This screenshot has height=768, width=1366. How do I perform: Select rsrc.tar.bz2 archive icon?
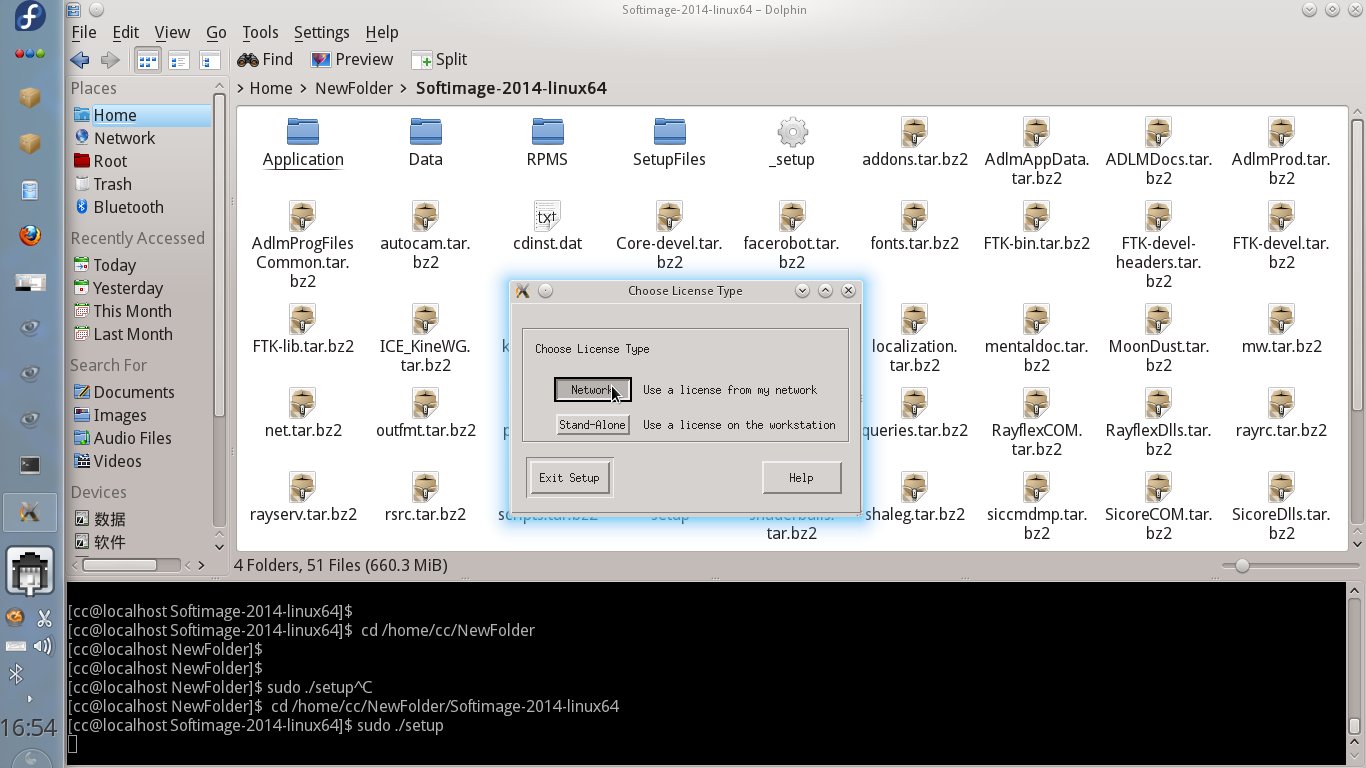pyautogui.click(x=425, y=487)
